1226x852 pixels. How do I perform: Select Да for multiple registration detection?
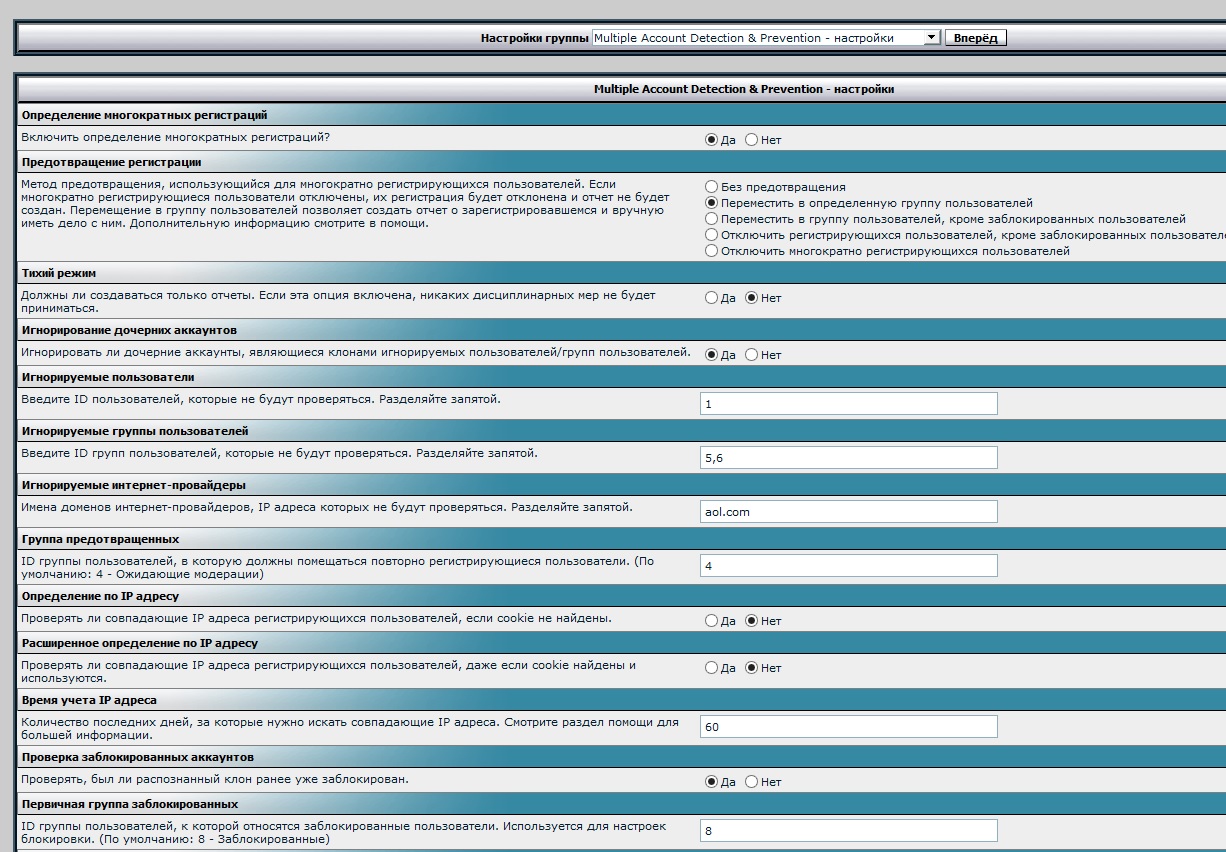pos(712,140)
